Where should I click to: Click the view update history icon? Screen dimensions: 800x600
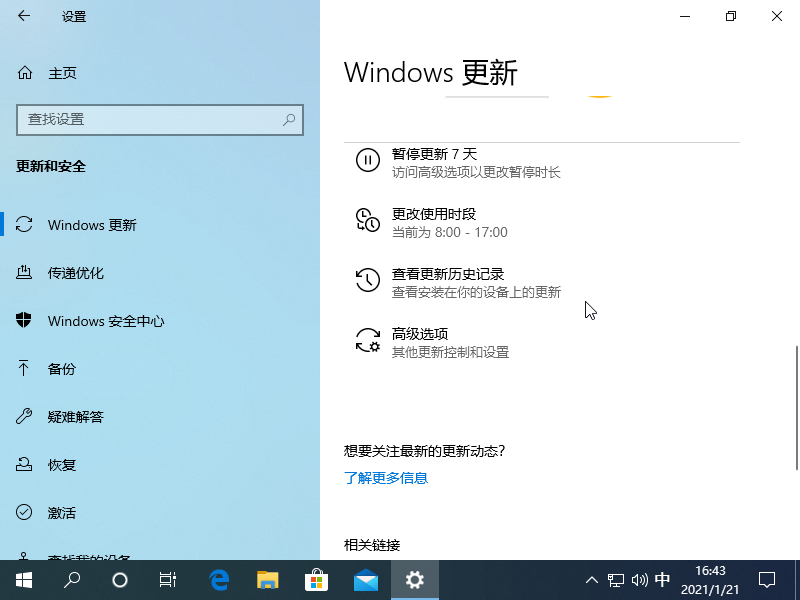point(368,281)
